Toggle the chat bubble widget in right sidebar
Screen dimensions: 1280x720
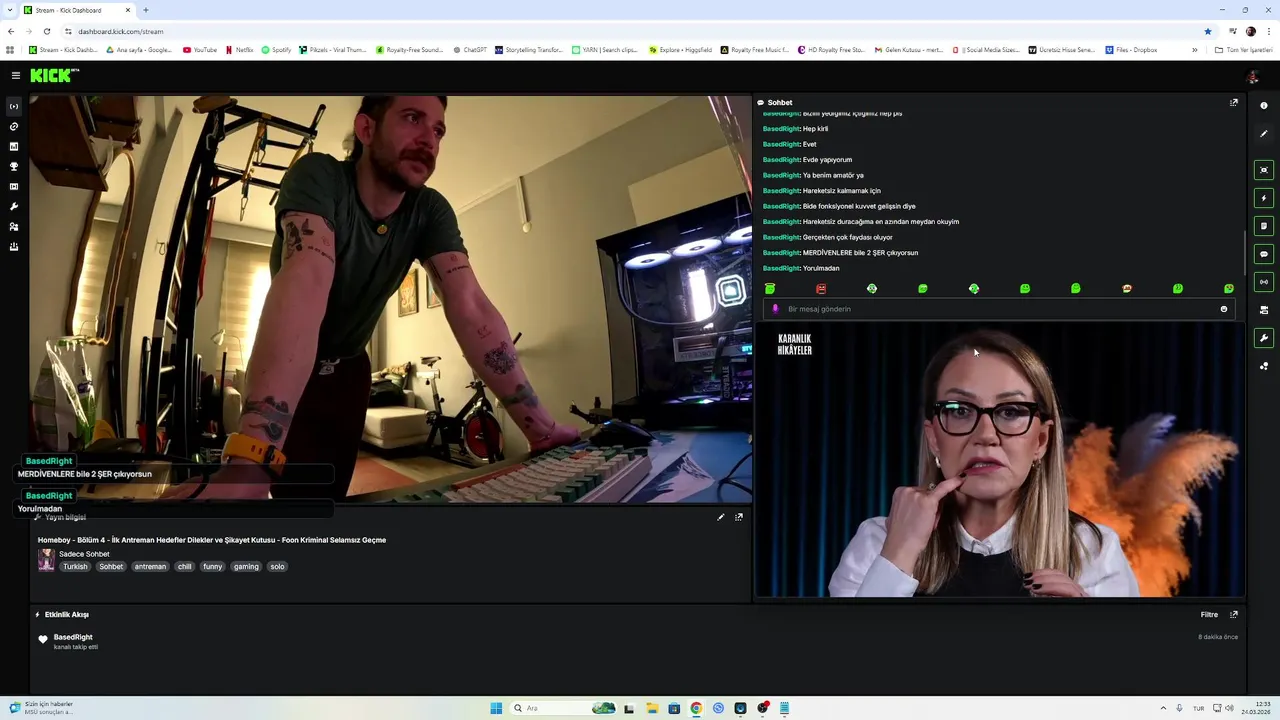[1264, 254]
